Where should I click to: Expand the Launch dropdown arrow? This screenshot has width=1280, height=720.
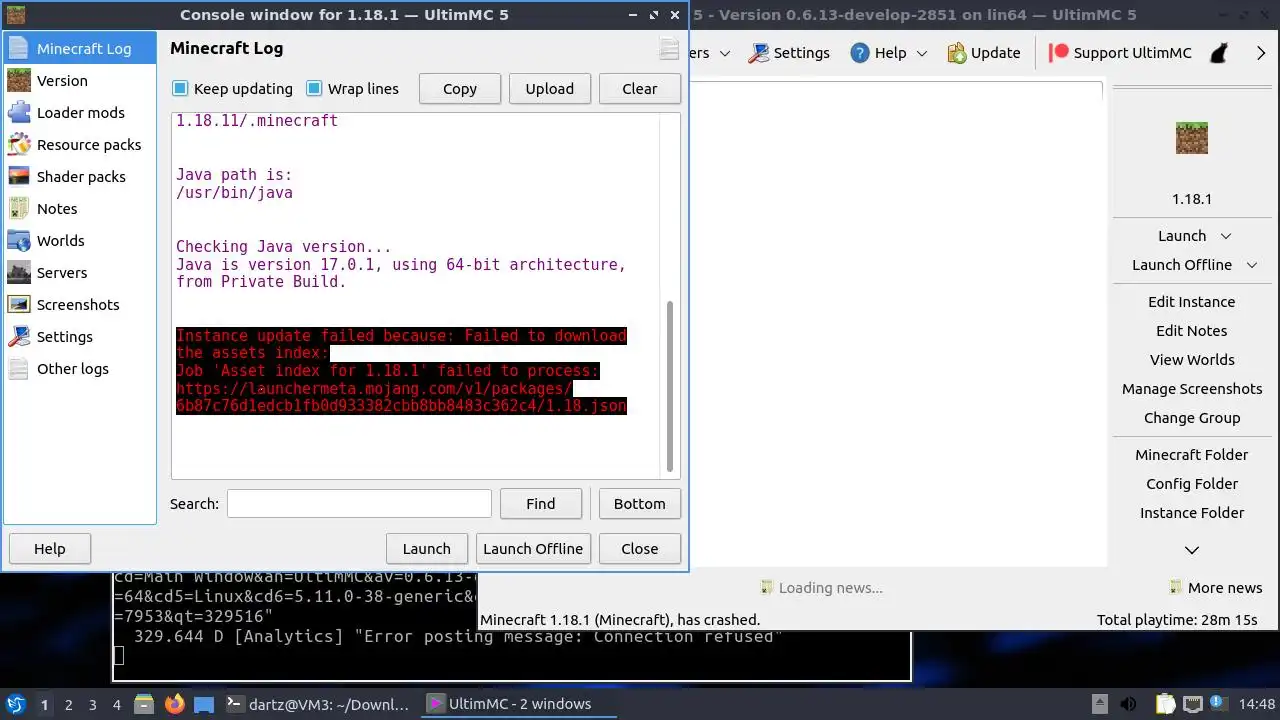point(1226,236)
